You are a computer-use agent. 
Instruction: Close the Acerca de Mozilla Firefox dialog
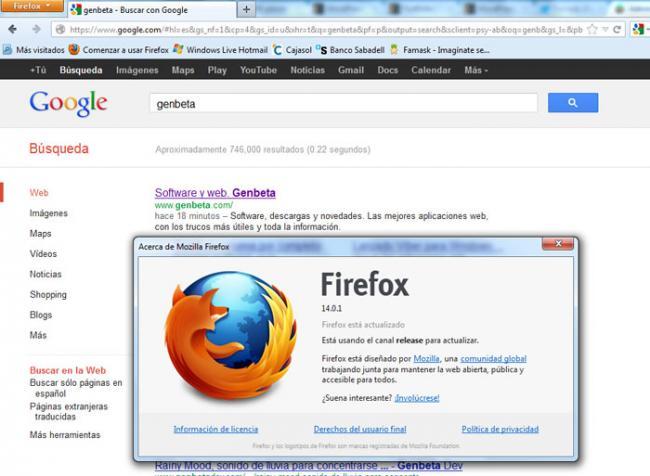point(558,243)
